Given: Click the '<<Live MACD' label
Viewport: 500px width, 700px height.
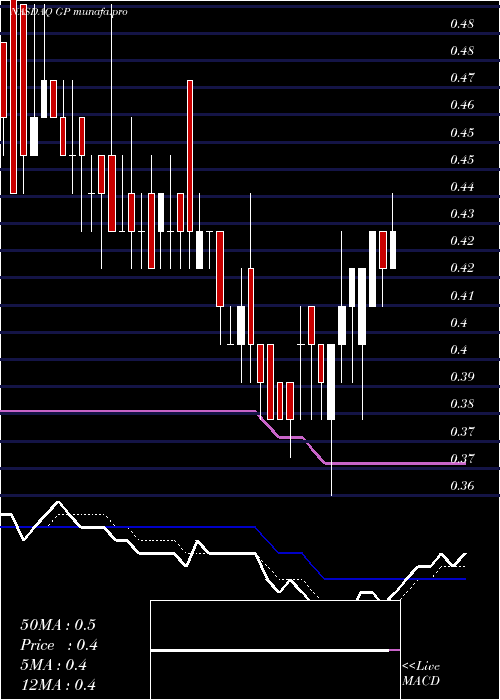Looking at the screenshot, I should (421, 674).
